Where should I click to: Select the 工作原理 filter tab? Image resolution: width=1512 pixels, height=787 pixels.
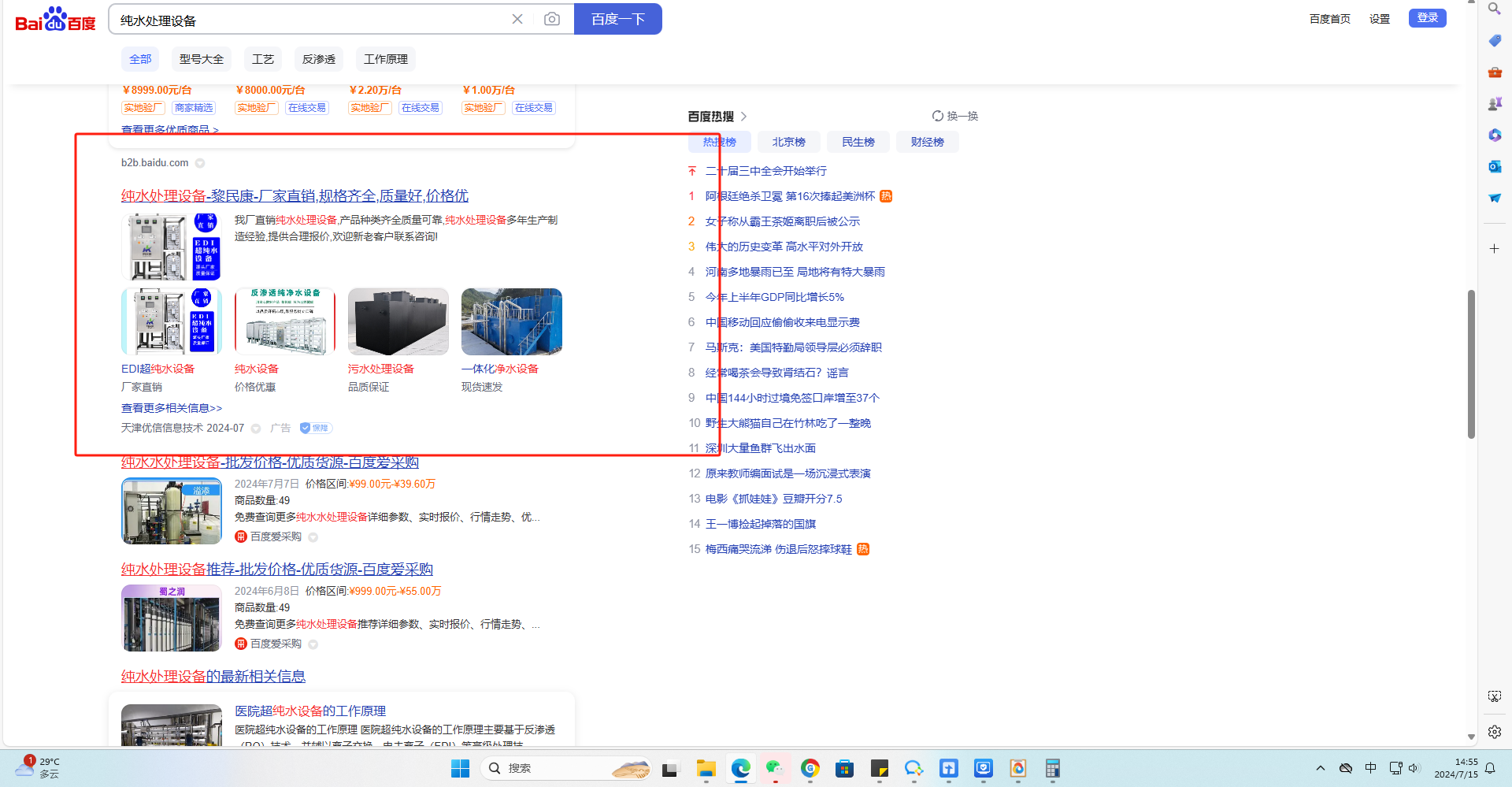click(x=386, y=59)
